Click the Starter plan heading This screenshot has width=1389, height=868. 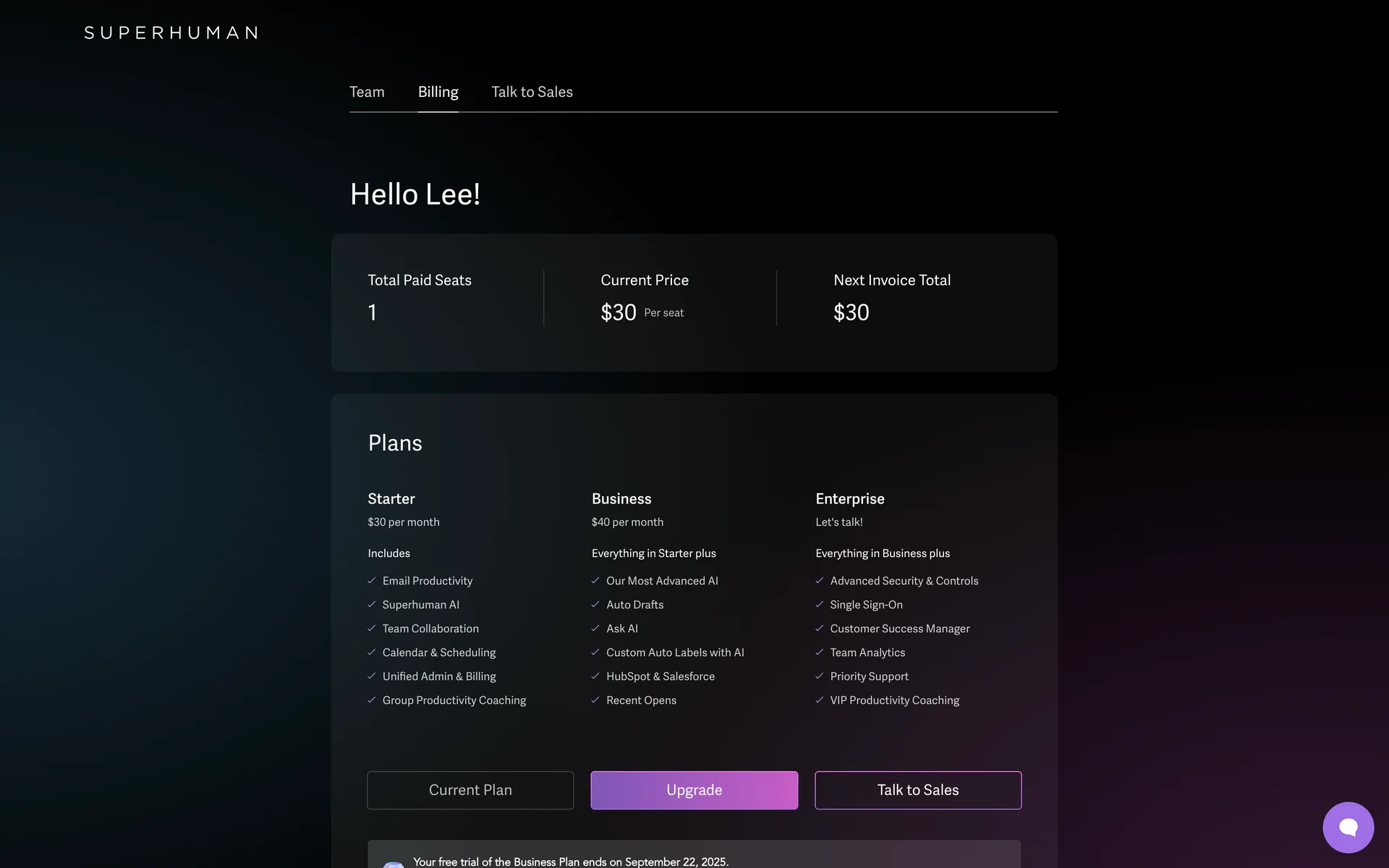[x=391, y=498]
